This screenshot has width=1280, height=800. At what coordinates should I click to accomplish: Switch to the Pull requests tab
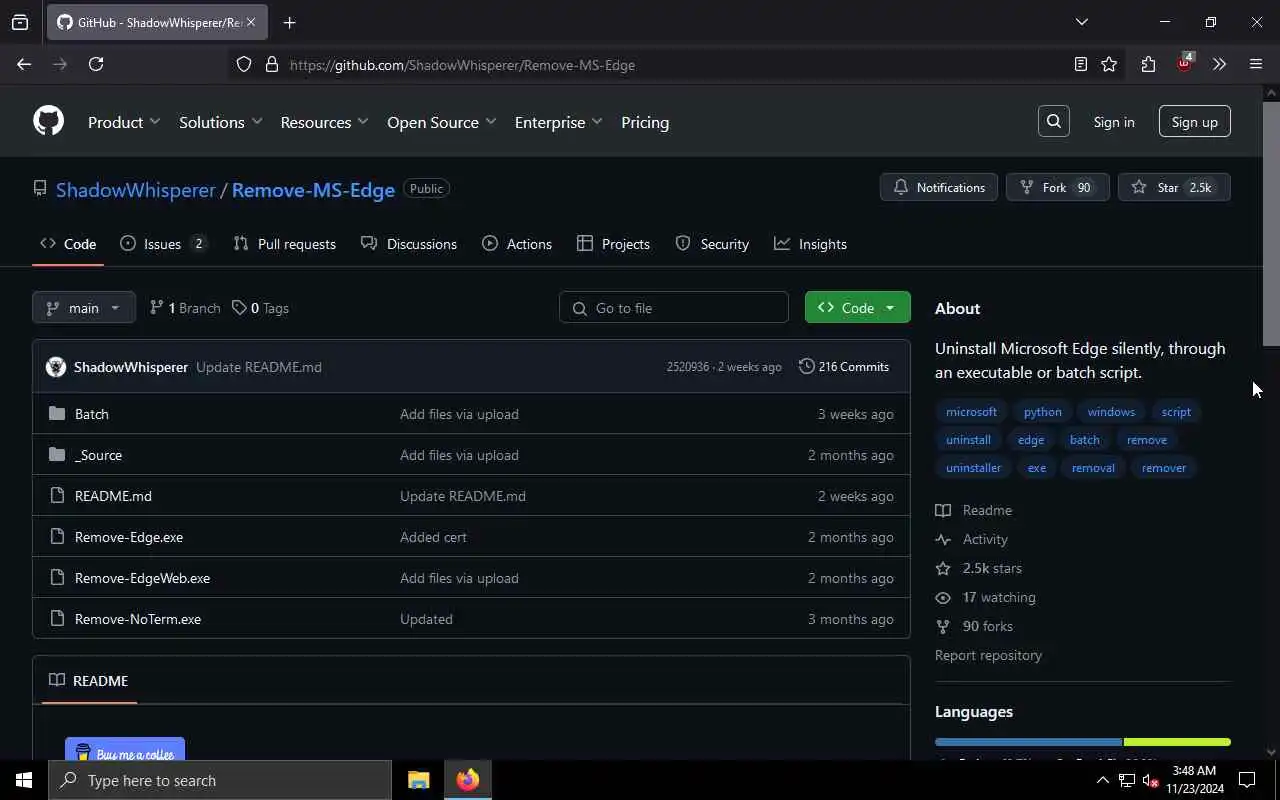[284, 244]
